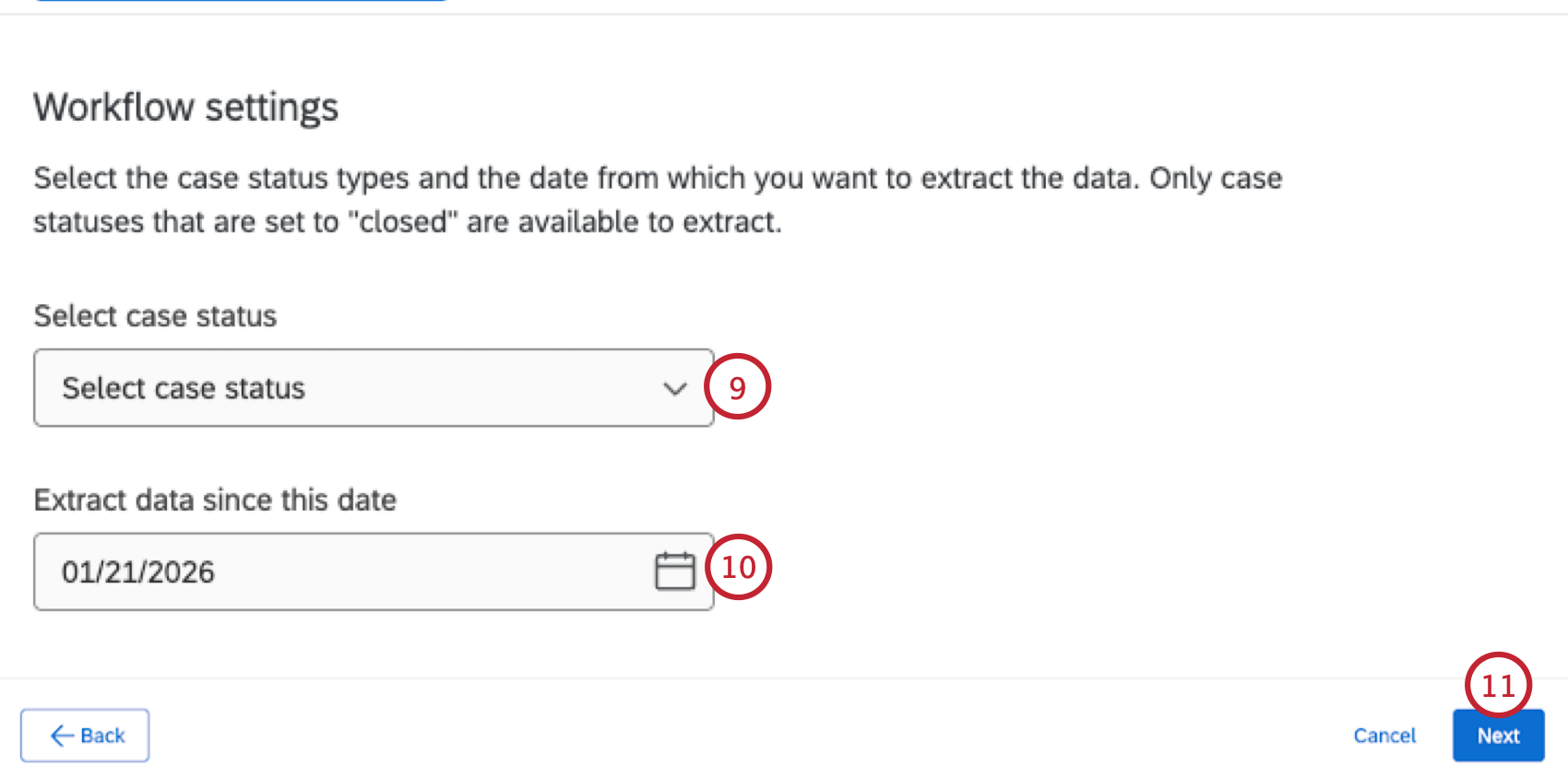Click the red callout circle labeled 9
The image size is (1568, 778).
(738, 387)
